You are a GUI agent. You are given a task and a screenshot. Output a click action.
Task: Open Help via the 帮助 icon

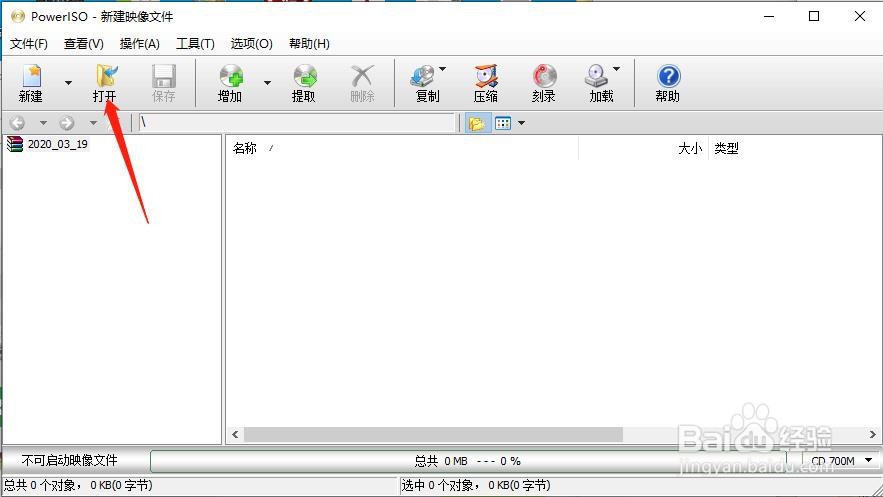[668, 83]
